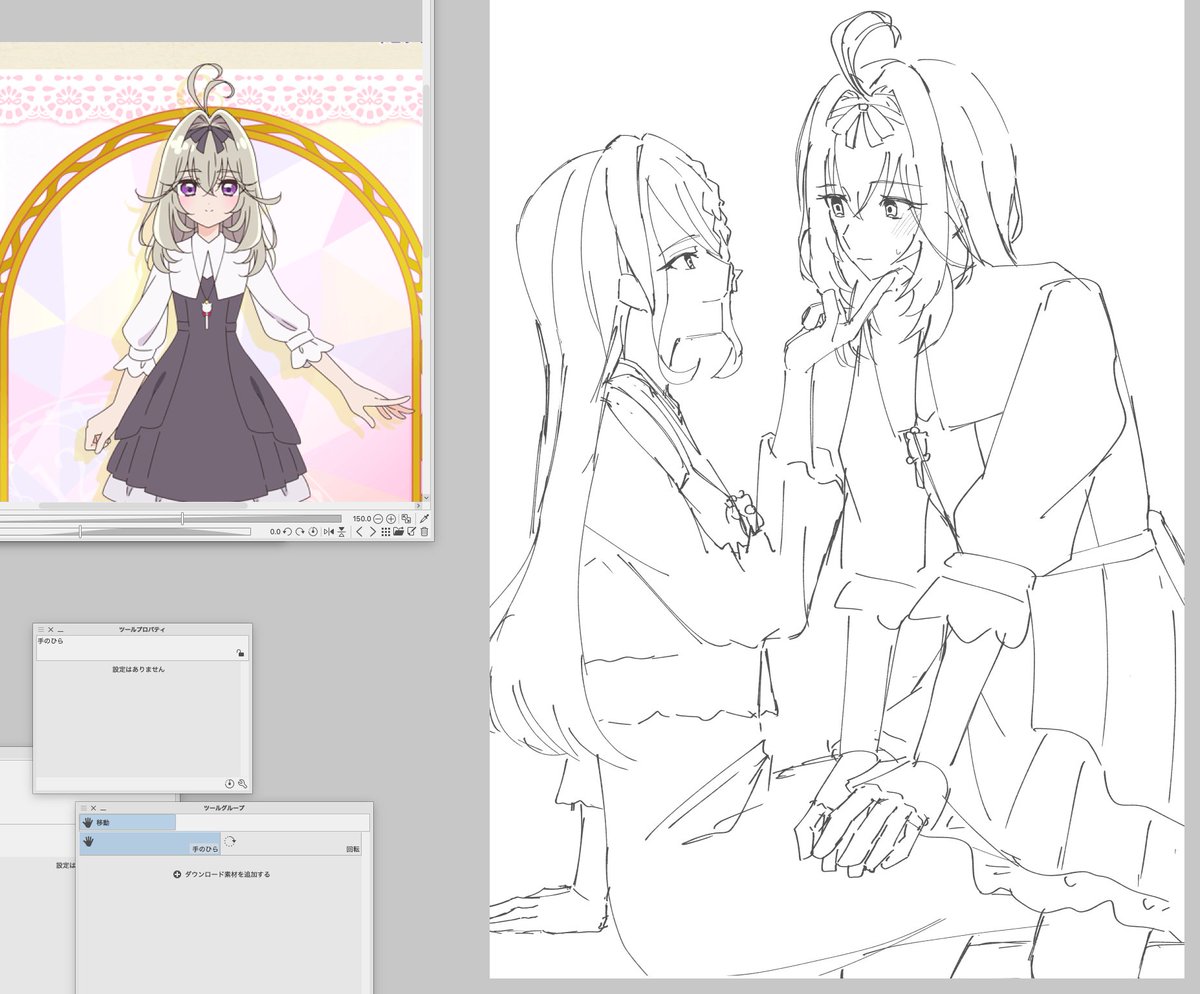Show the previous Sub View image
The width and height of the screenshot is (1200, 994).
pos(359,532)
